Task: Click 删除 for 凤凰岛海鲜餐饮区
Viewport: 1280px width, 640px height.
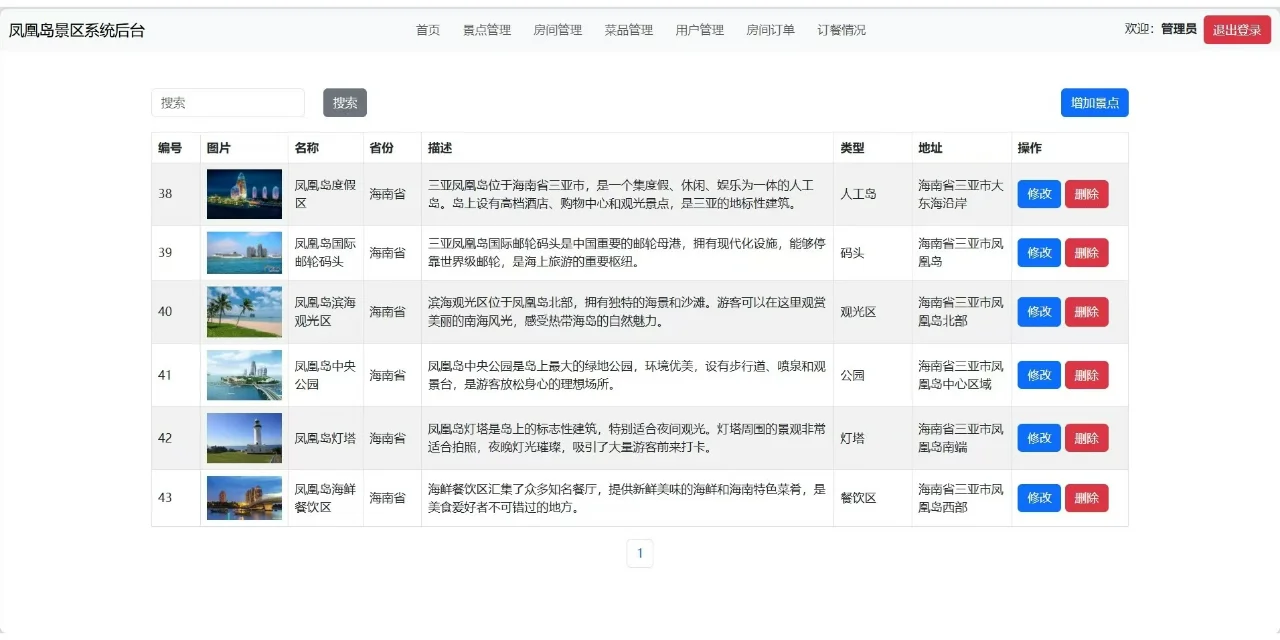Action: (1087, 497)
